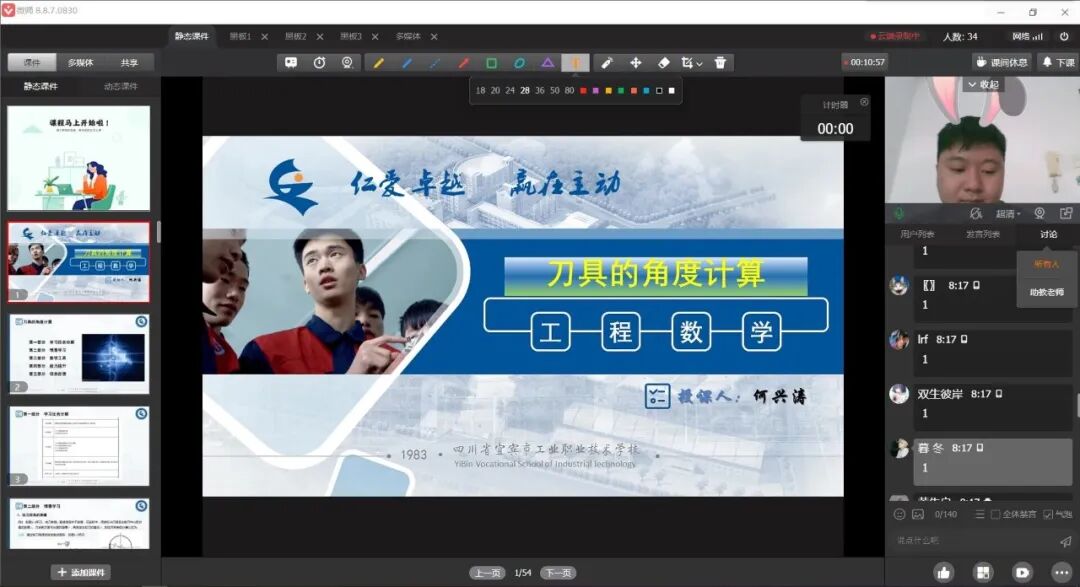
Task: Select the eraser tool
Action: pos(663,63)
